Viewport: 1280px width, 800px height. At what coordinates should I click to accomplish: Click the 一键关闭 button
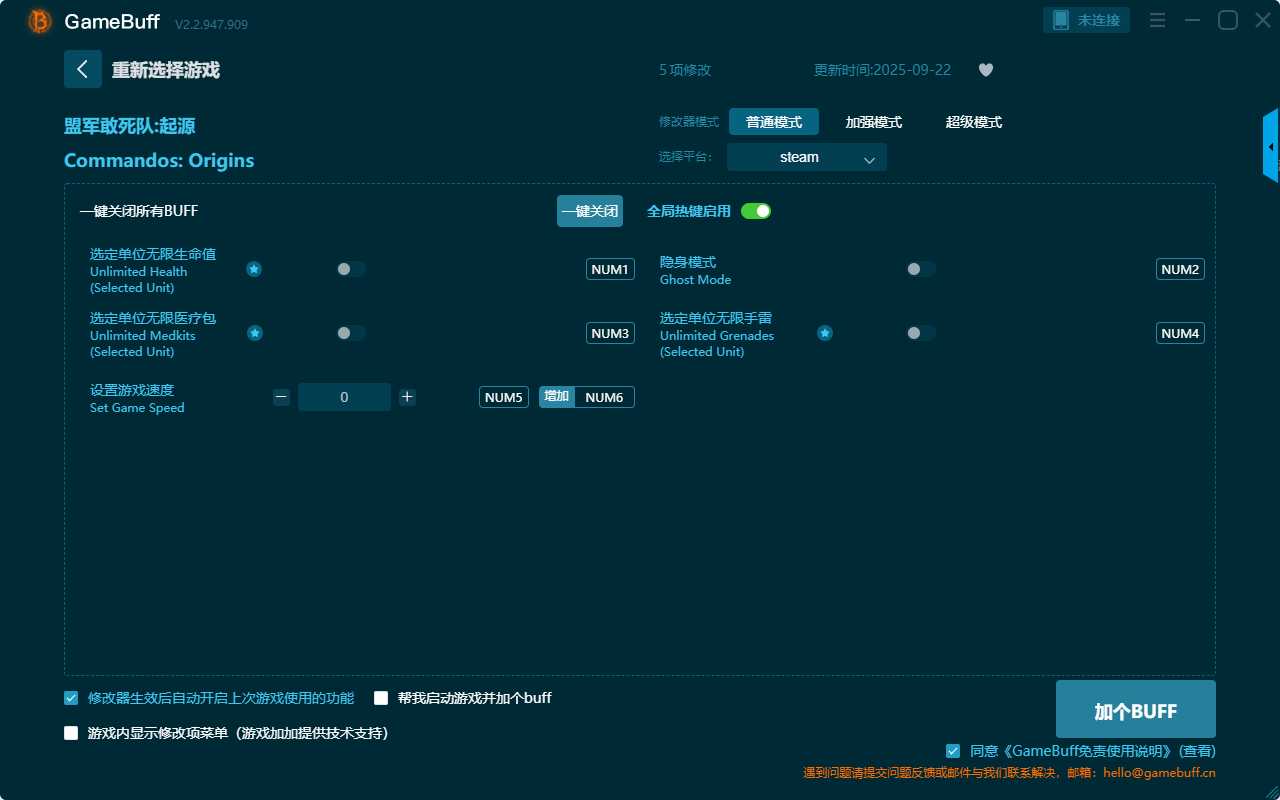(x=590, y=211)
